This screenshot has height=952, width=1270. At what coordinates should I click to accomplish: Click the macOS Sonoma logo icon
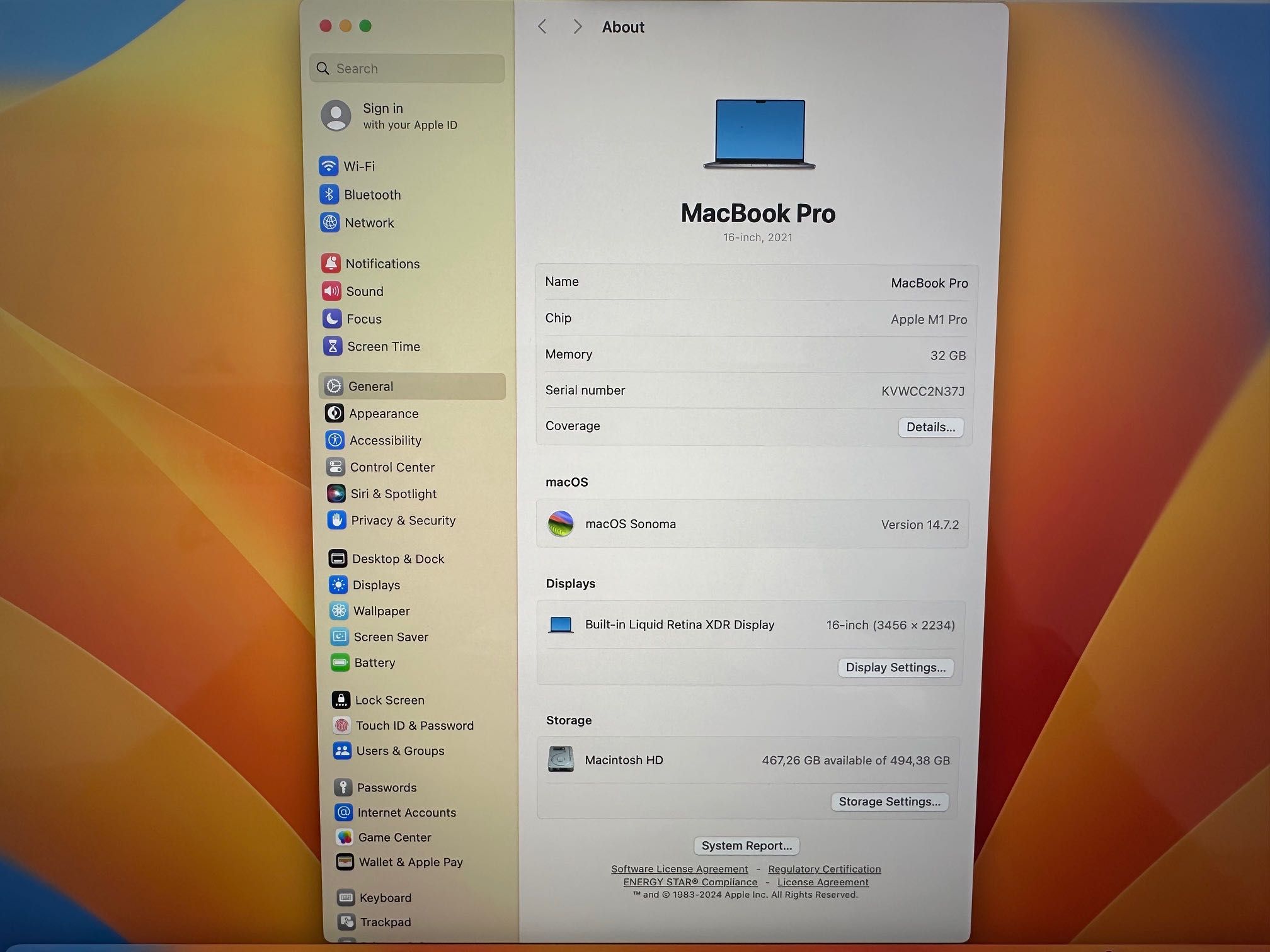point(561,523)
